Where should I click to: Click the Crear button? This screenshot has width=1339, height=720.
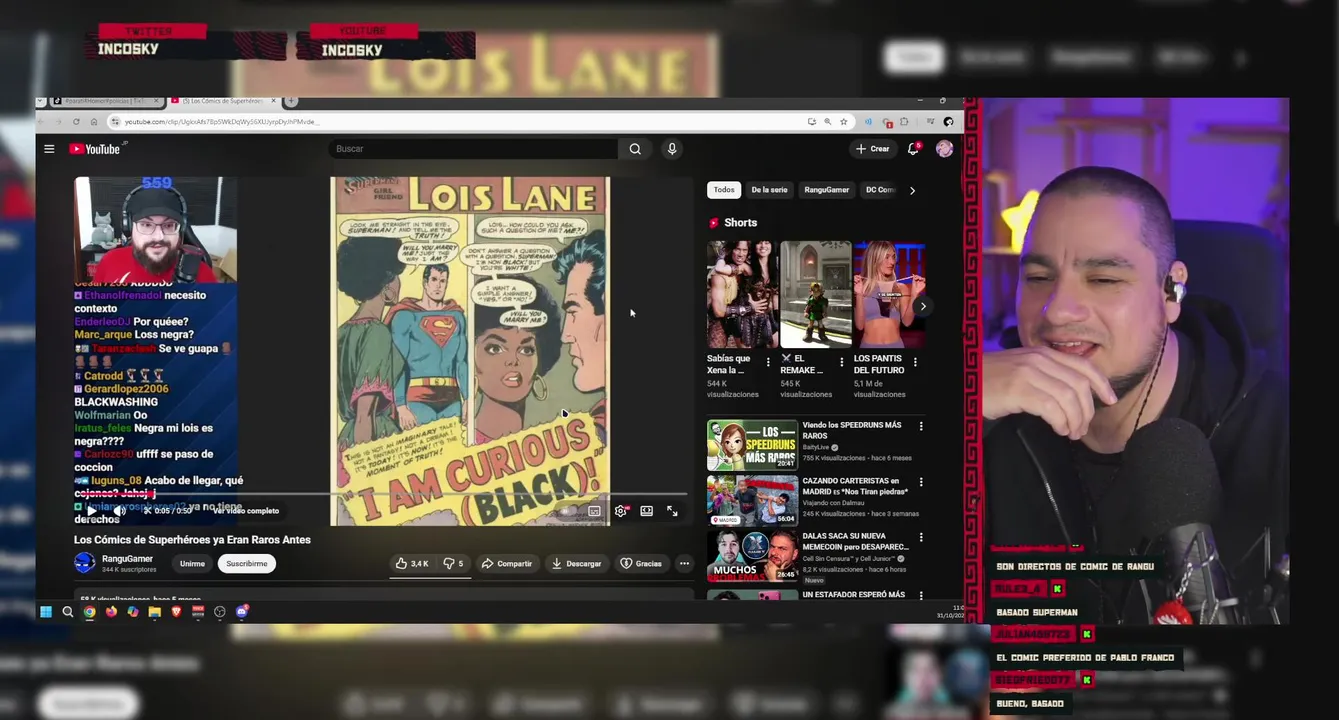[x=872, y=149]
